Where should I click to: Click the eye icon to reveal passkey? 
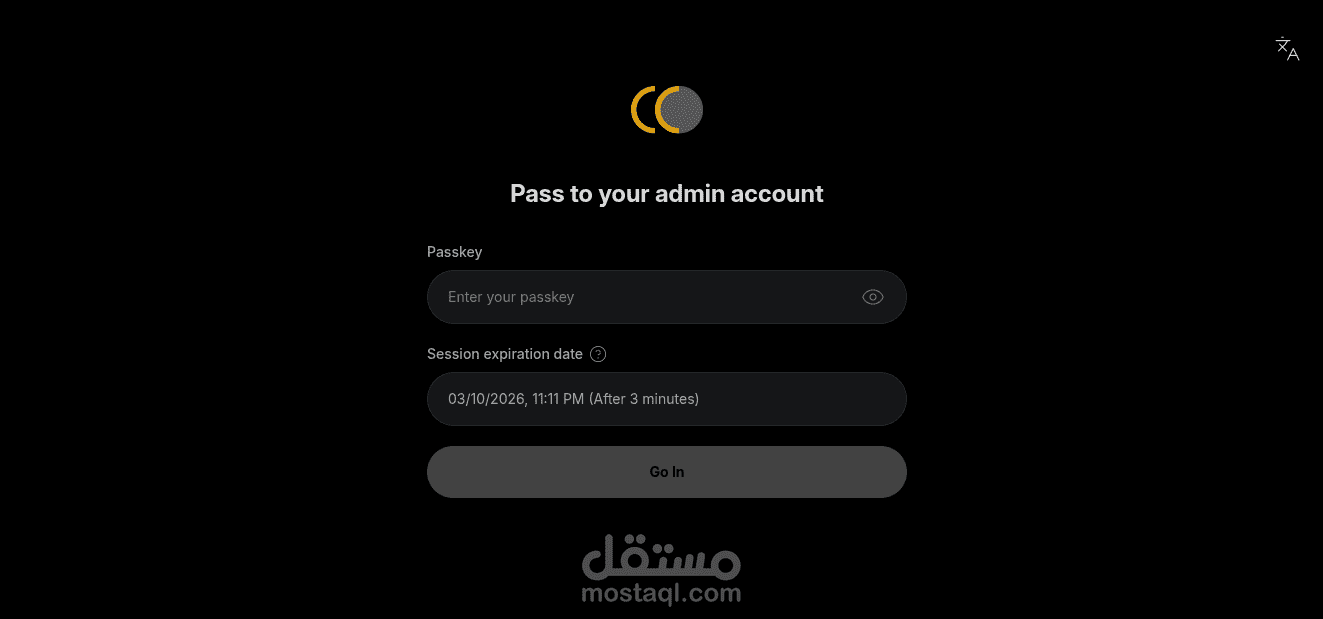(x=873, y=297)
